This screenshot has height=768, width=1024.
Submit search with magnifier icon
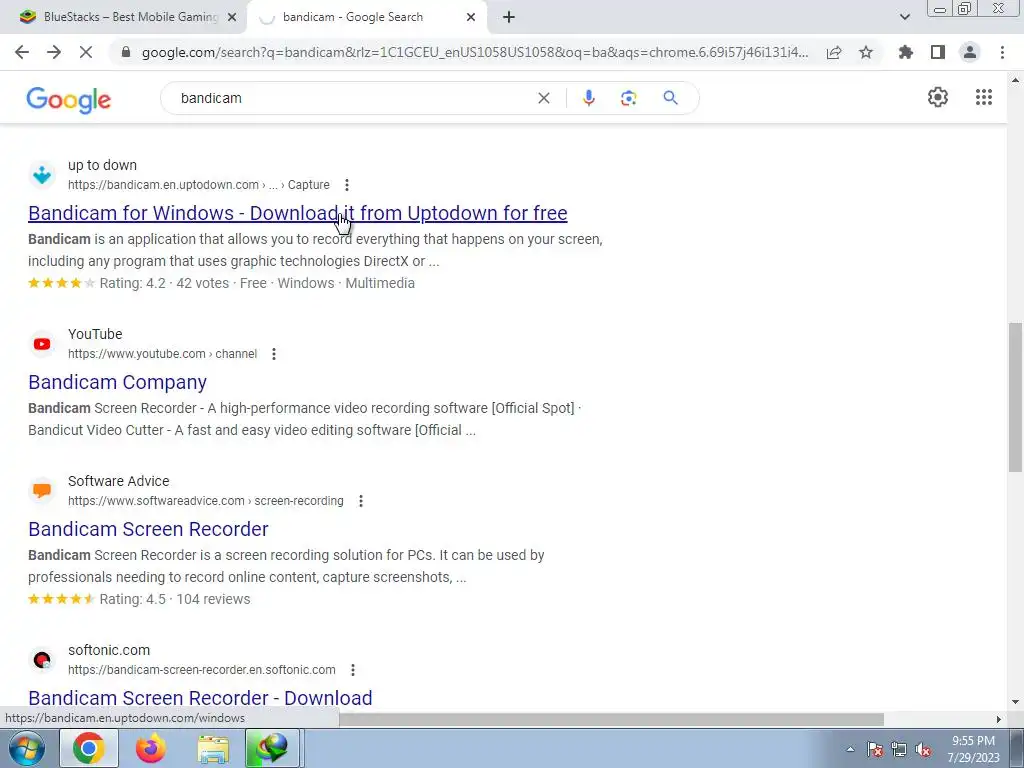(x=670, y=98)
